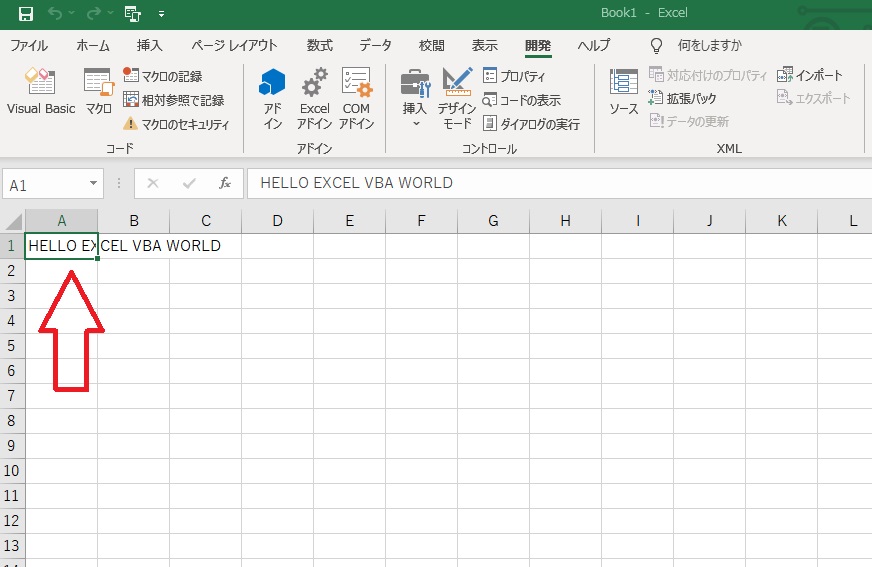
Task: Expand the Customize Quick Access Toolbar arrow
Action: coord(161,14)
